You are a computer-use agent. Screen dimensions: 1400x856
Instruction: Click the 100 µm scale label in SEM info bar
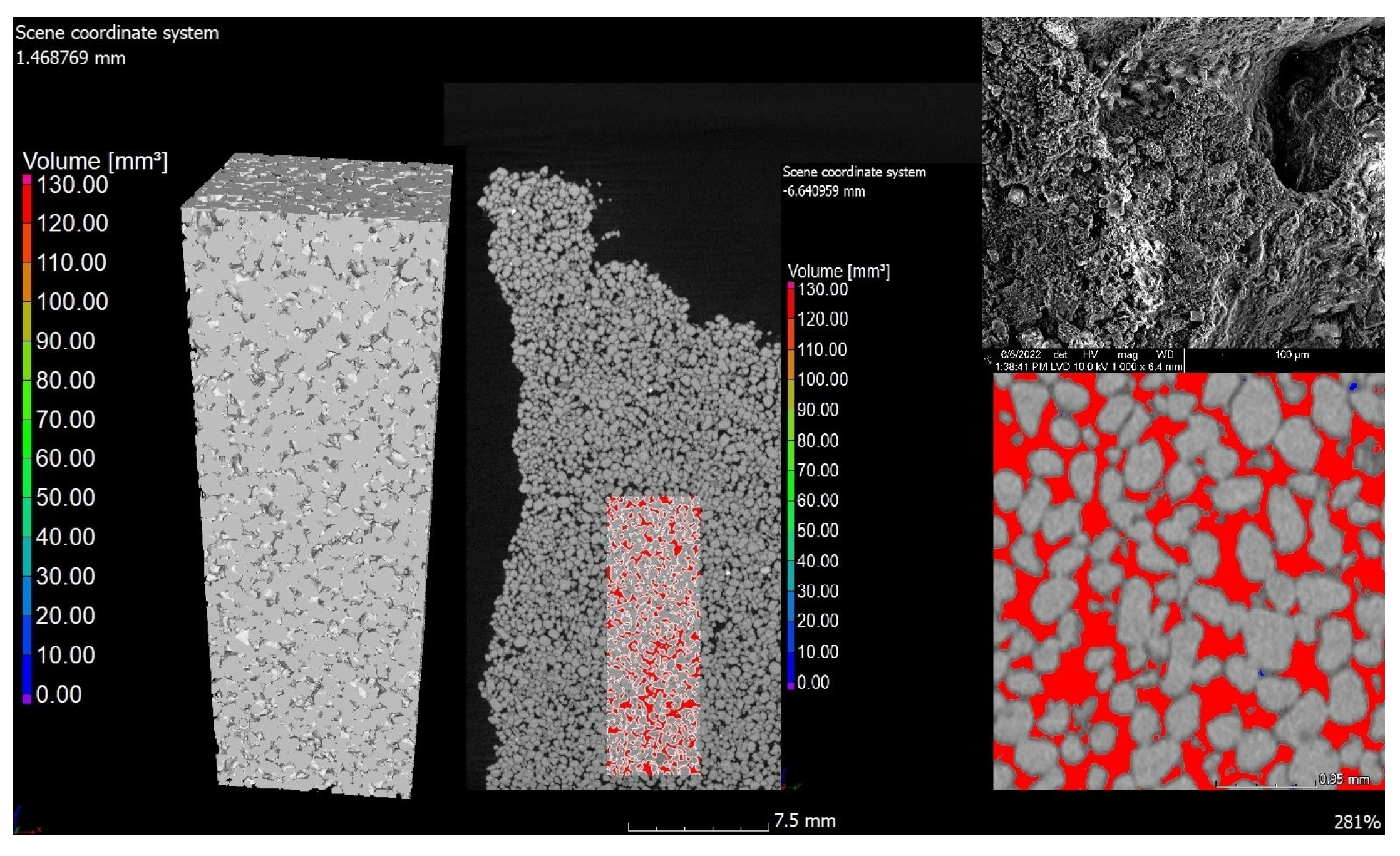coord(1292,355)
